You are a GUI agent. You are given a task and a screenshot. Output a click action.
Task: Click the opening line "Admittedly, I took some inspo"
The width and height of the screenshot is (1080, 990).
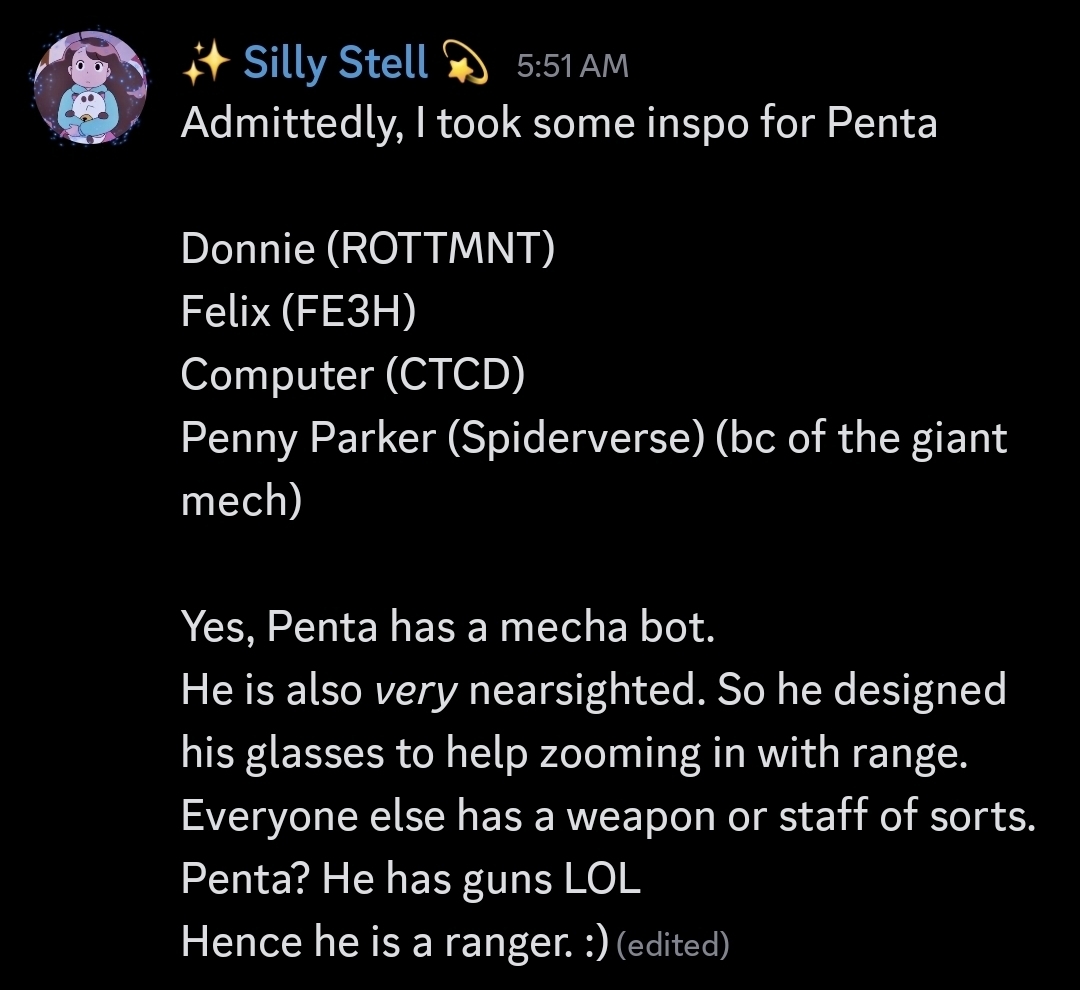[x=559, y=123]
